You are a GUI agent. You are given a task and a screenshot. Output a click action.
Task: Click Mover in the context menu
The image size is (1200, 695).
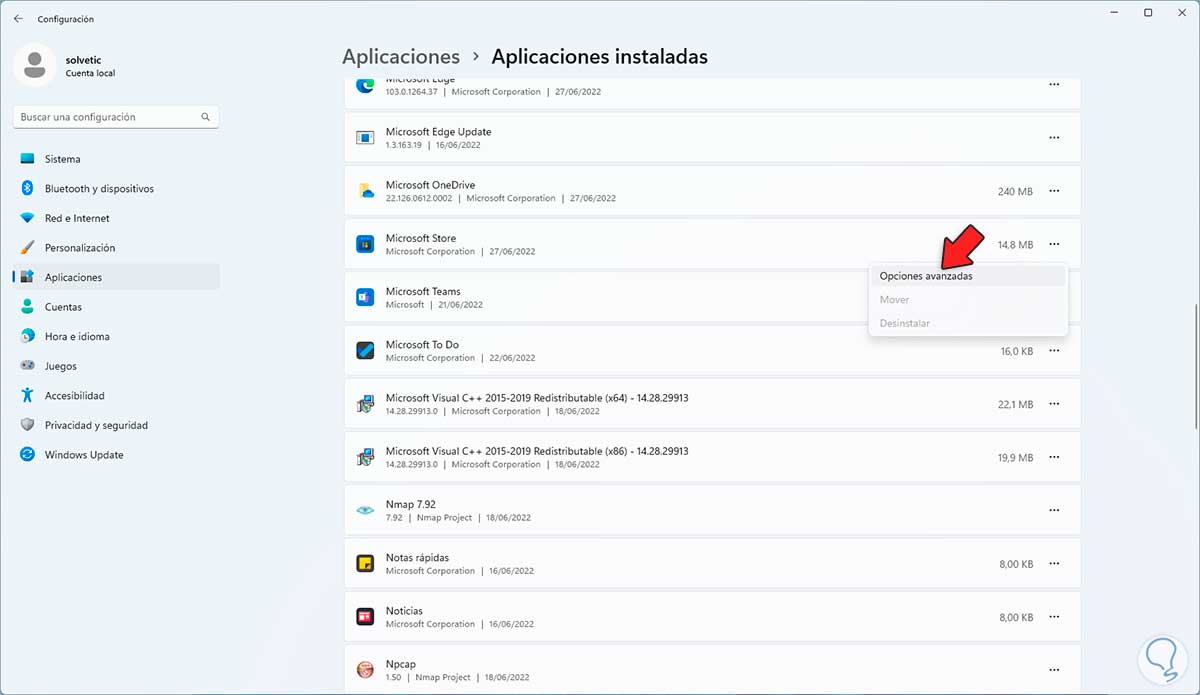(x=968, y=300)
